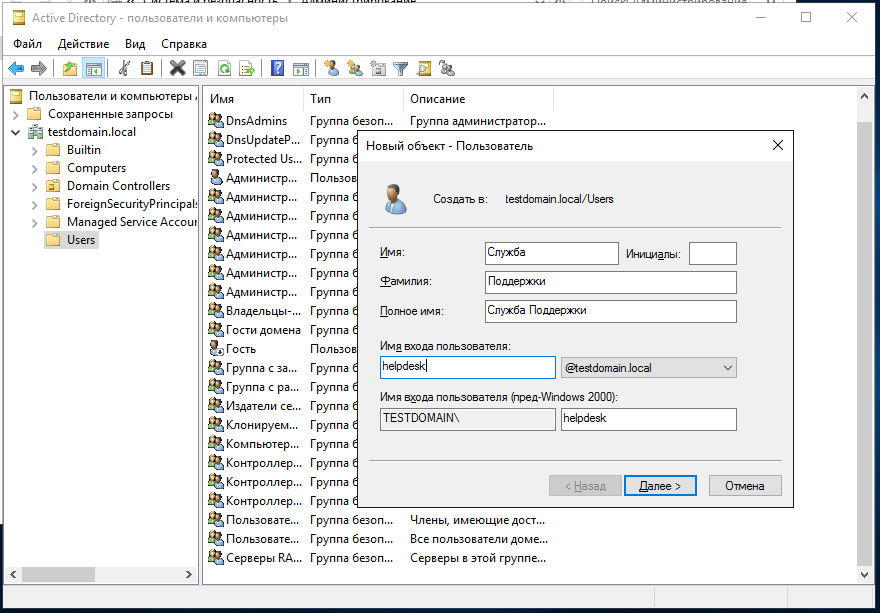Image resolution: width=880 pixels, height=613 pixels.
Task: Click the Delete (X) toolbar icon
Action: coord(177,69)
